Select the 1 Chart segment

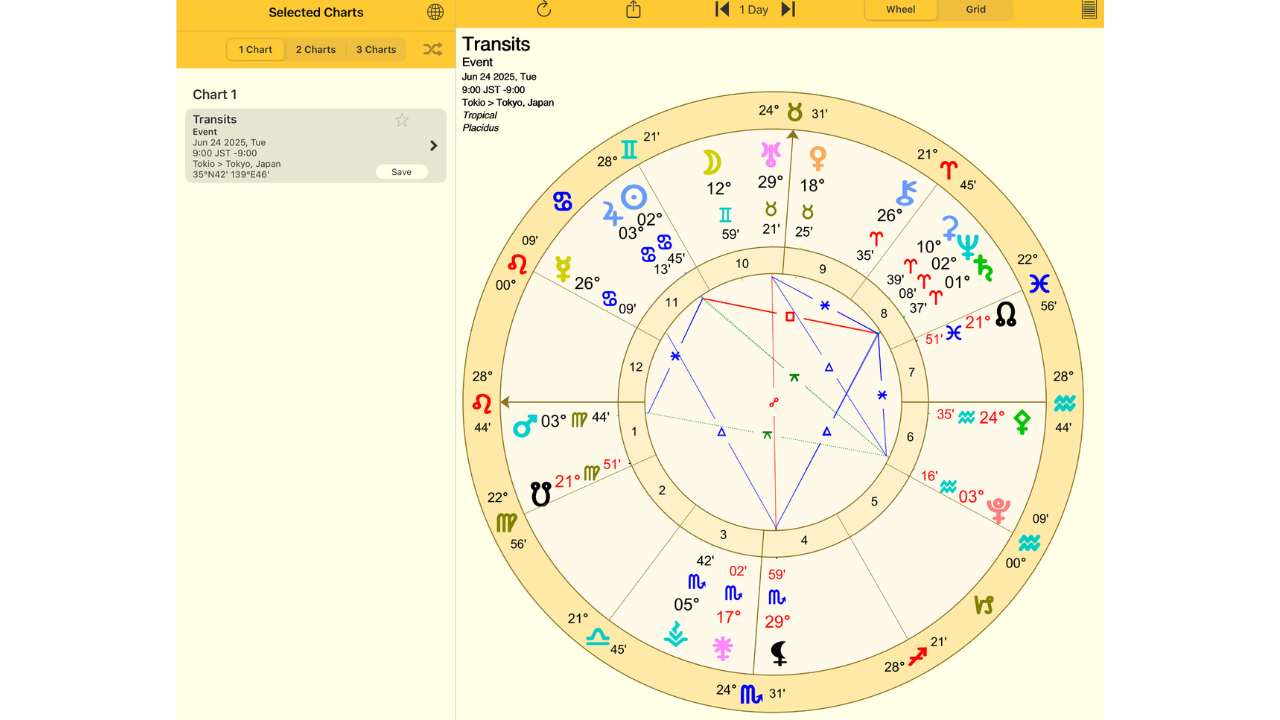[x=256, y=49]
